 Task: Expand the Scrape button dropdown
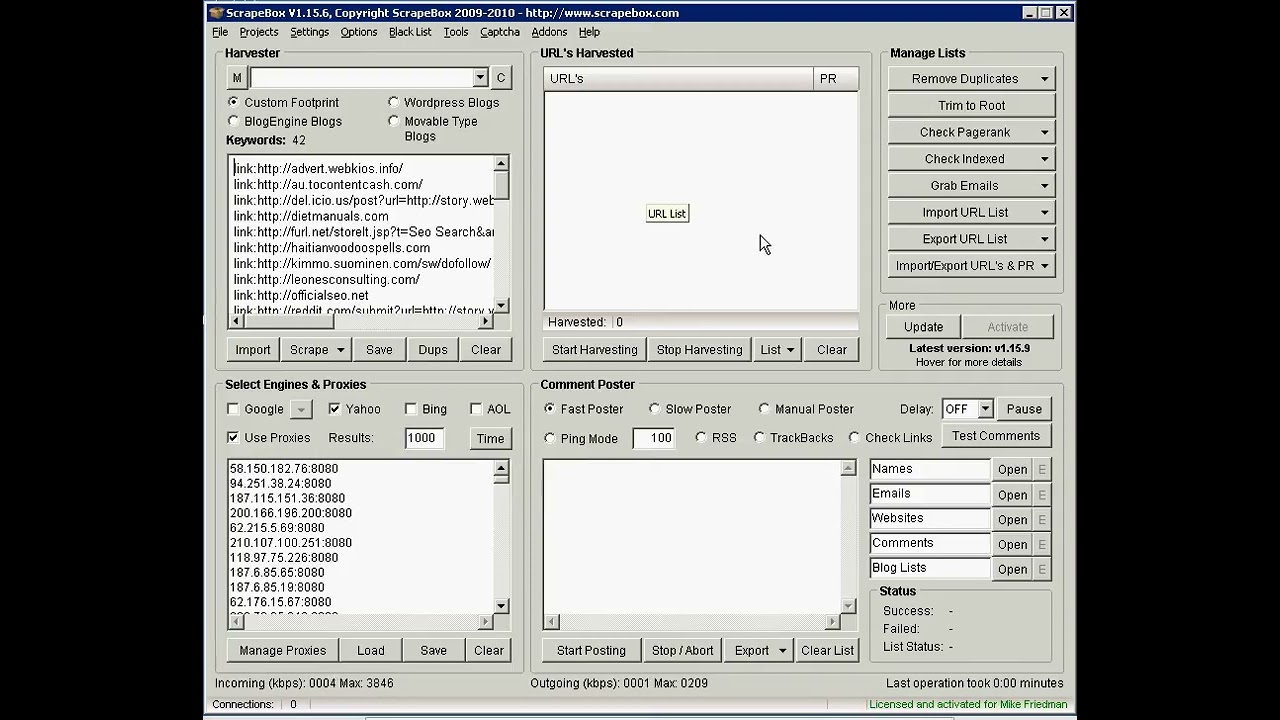click(340, 350)
